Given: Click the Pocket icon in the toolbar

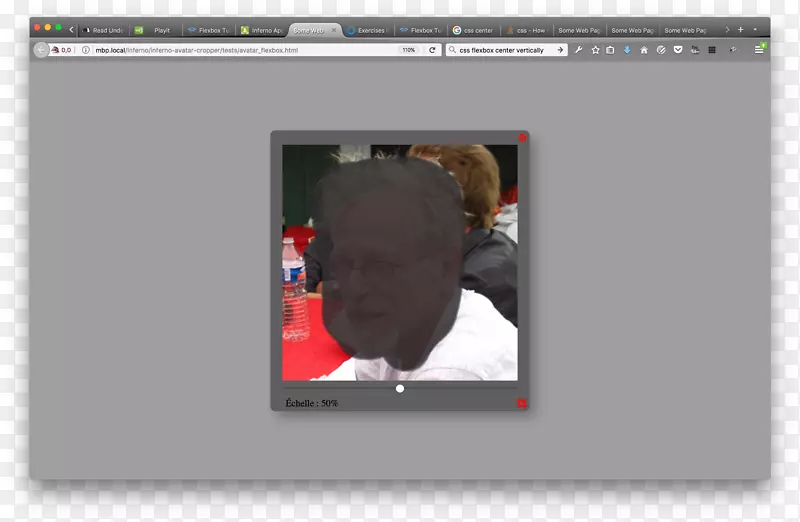Looking at the screenshot, I should (678, 49).
